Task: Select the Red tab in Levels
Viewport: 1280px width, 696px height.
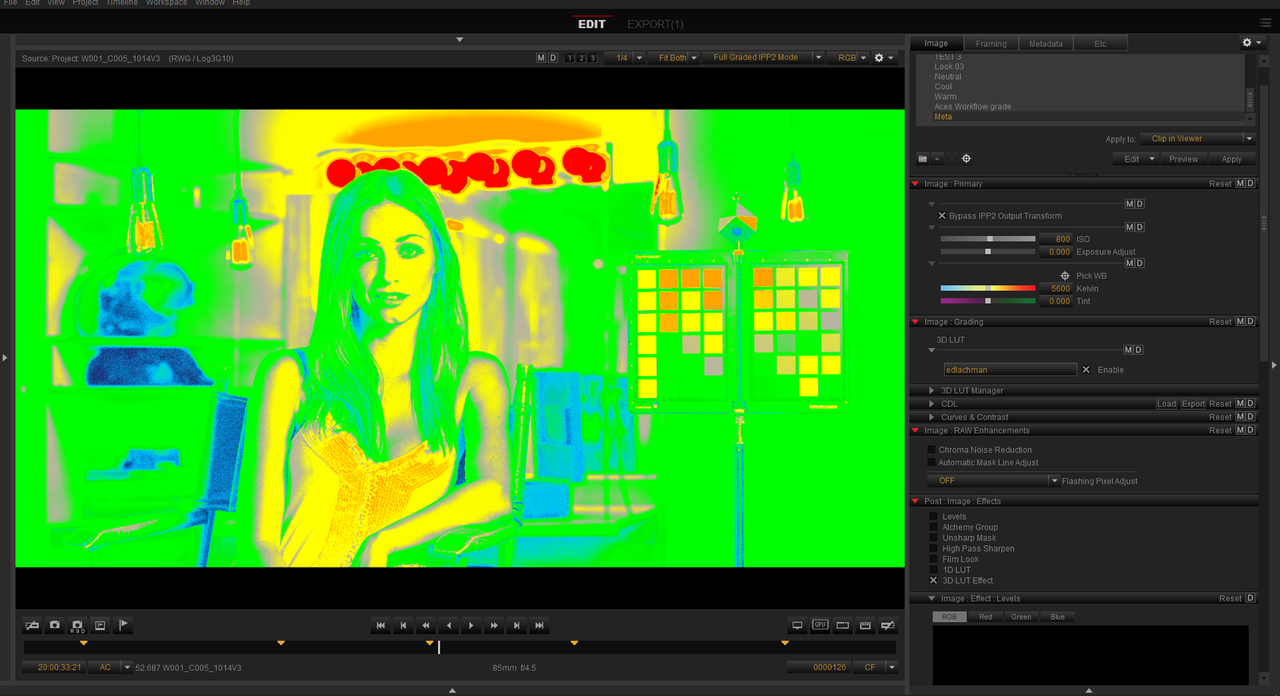Action: coord(985,617)
